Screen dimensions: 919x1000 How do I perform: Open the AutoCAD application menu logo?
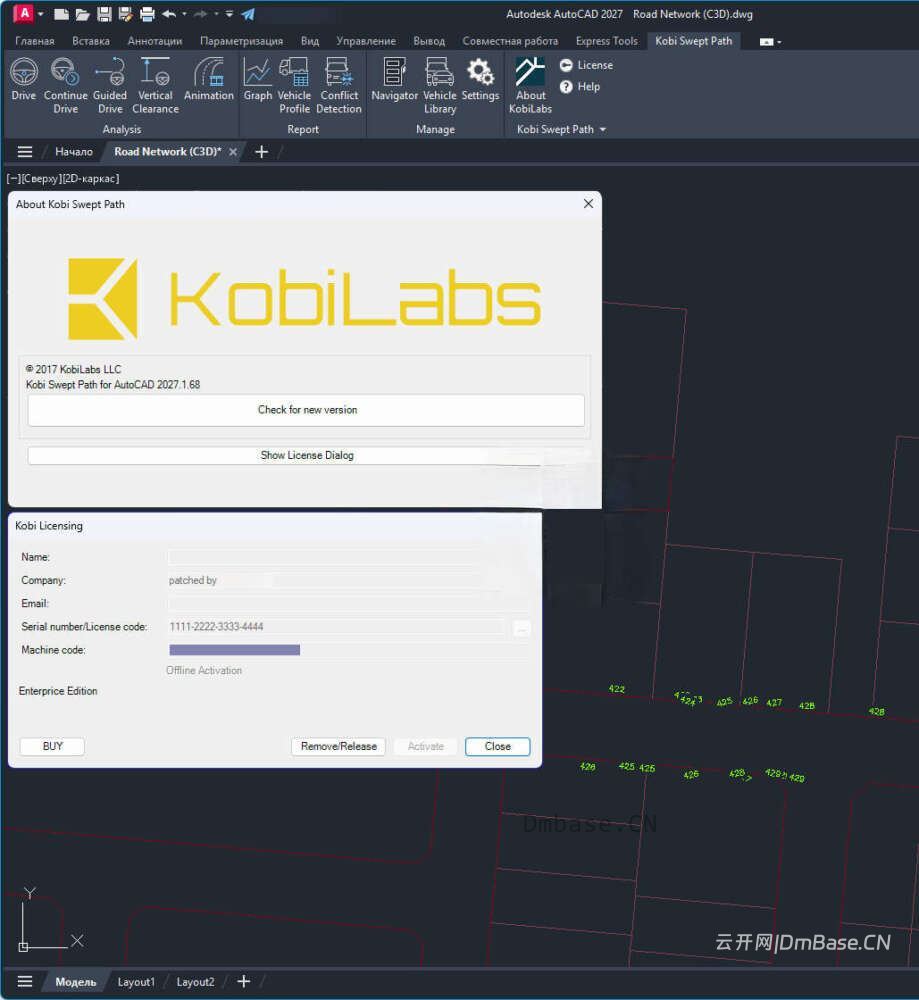click(x=23, y=13)
